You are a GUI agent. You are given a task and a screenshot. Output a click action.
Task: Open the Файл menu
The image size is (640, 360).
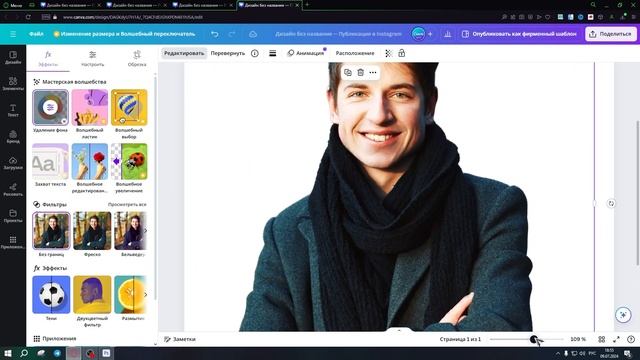36,34
